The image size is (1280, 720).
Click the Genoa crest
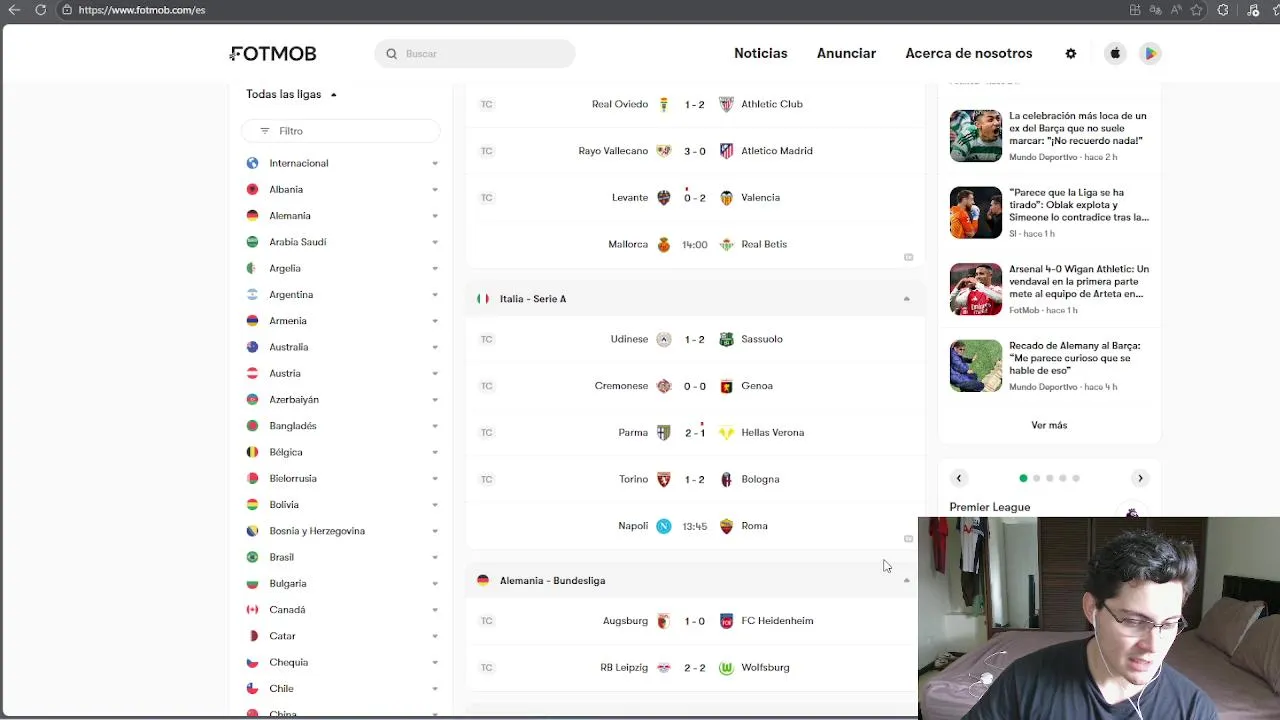click(726, 386)
